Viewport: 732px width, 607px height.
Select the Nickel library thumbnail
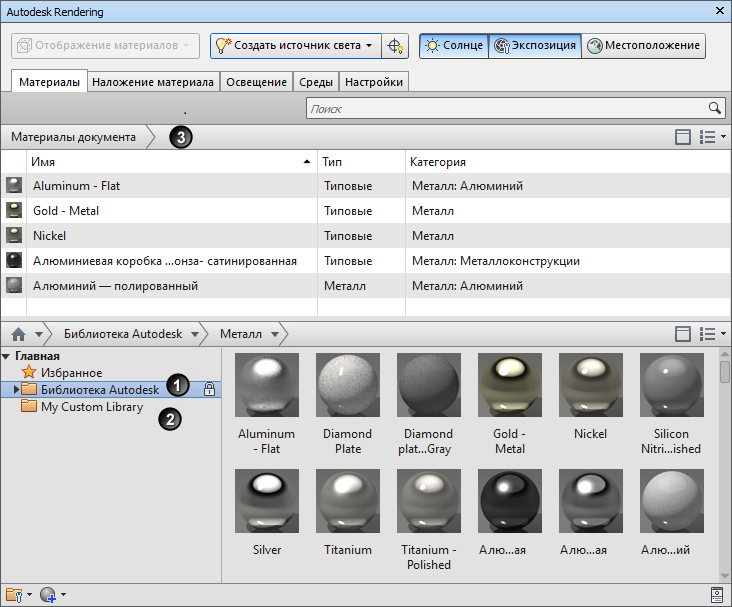(x=591, y=385)
